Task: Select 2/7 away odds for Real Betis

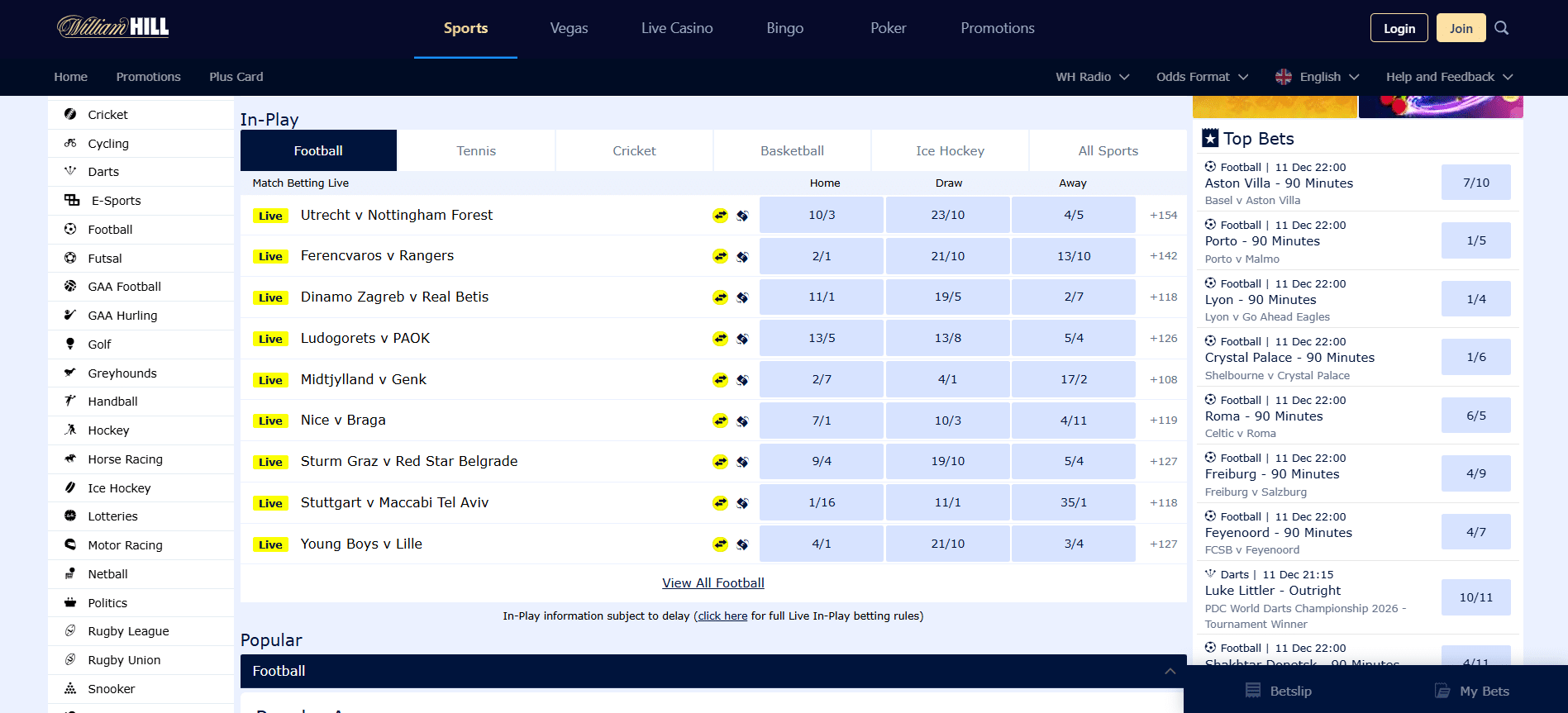Action: pos(1073,297)
